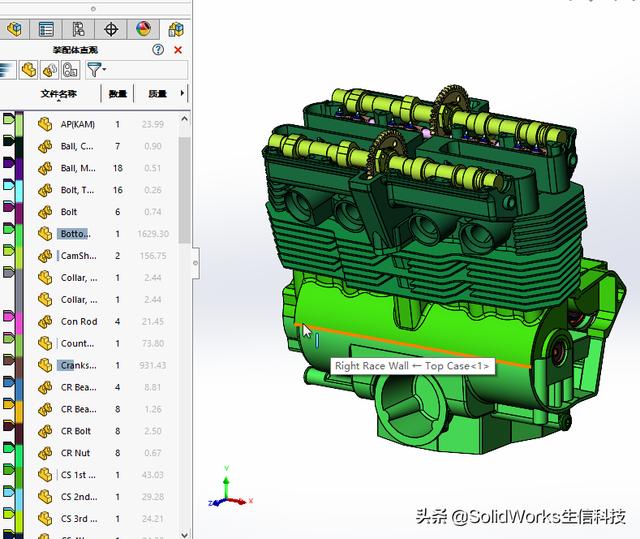Image resolution: width=640 pixels, height=539 pixels.
Task: Click the CS 3rd ... part icon
Action: click(x=45, y=519)
